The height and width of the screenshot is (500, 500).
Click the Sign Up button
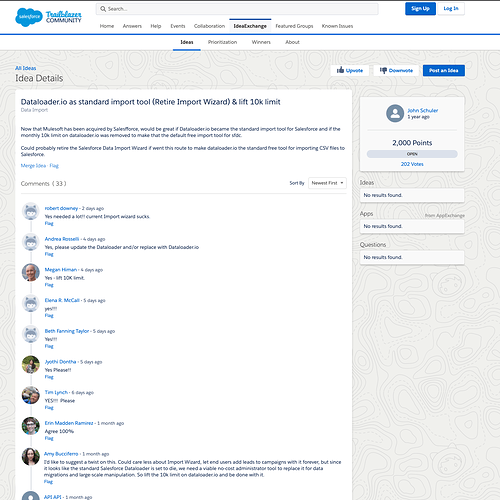pos(420,9)
